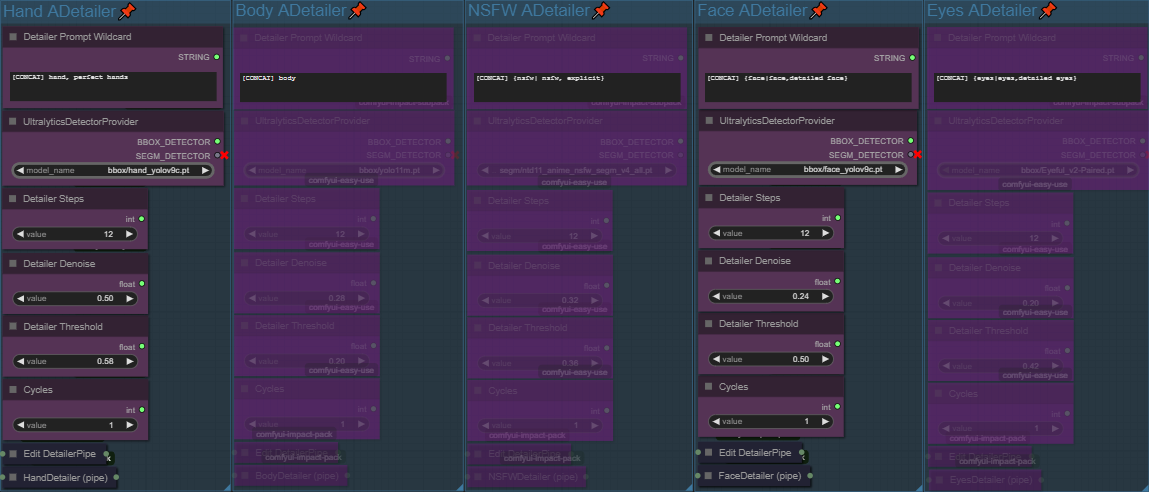Edit Eyes prompt wildcard text box
The image size is (1149, 492).
pyautogui.click(x=1038, y=88)
